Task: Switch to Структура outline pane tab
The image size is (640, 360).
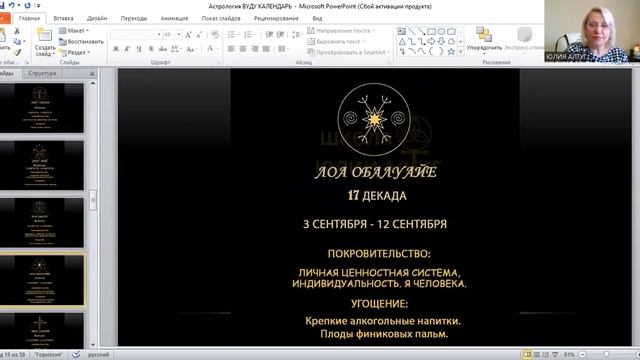Action: pyautogui.click(x=42, y=73)
